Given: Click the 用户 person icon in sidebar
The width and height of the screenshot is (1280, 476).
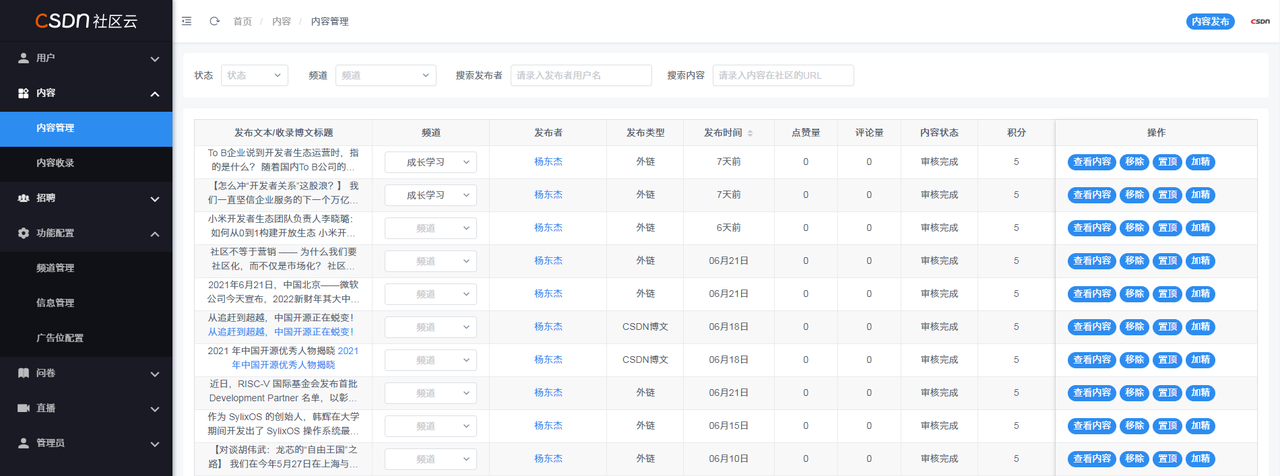Looking at the screenshot, I should pos(24,58).
